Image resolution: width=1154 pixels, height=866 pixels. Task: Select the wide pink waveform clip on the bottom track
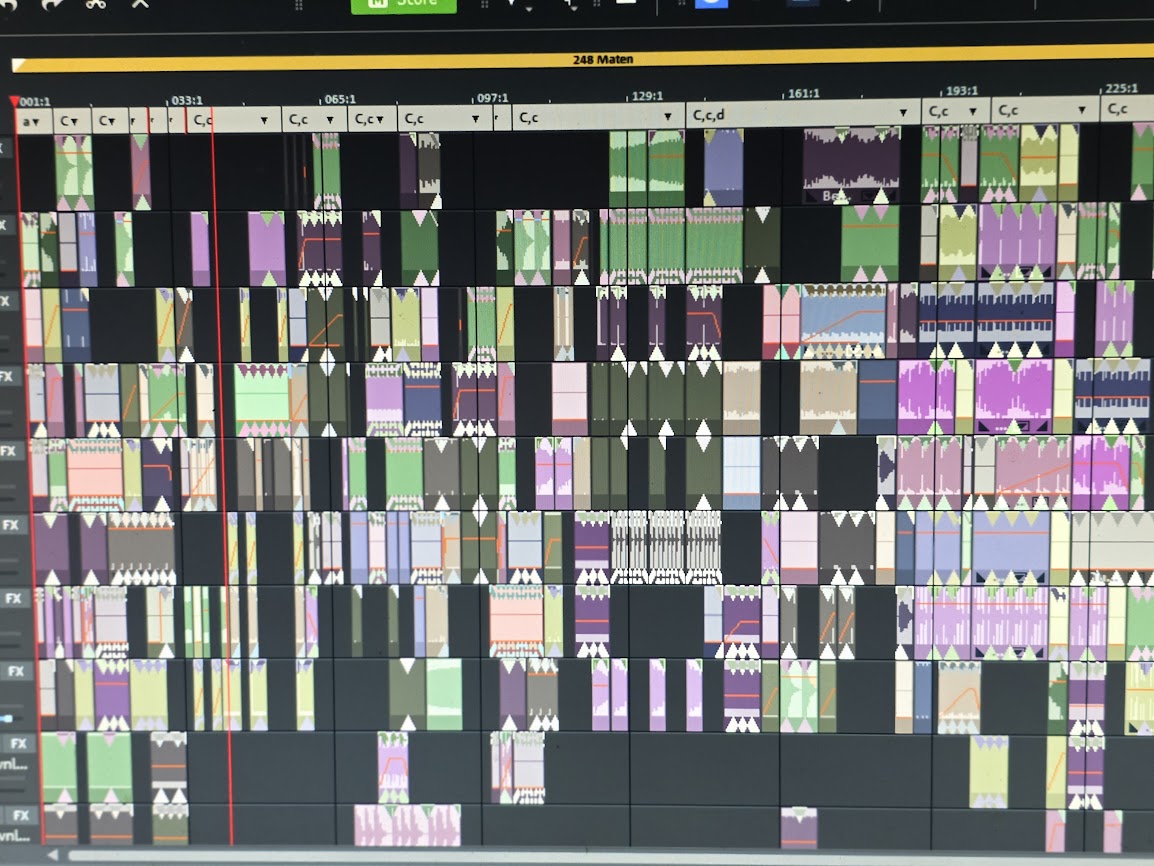[407, 826]
